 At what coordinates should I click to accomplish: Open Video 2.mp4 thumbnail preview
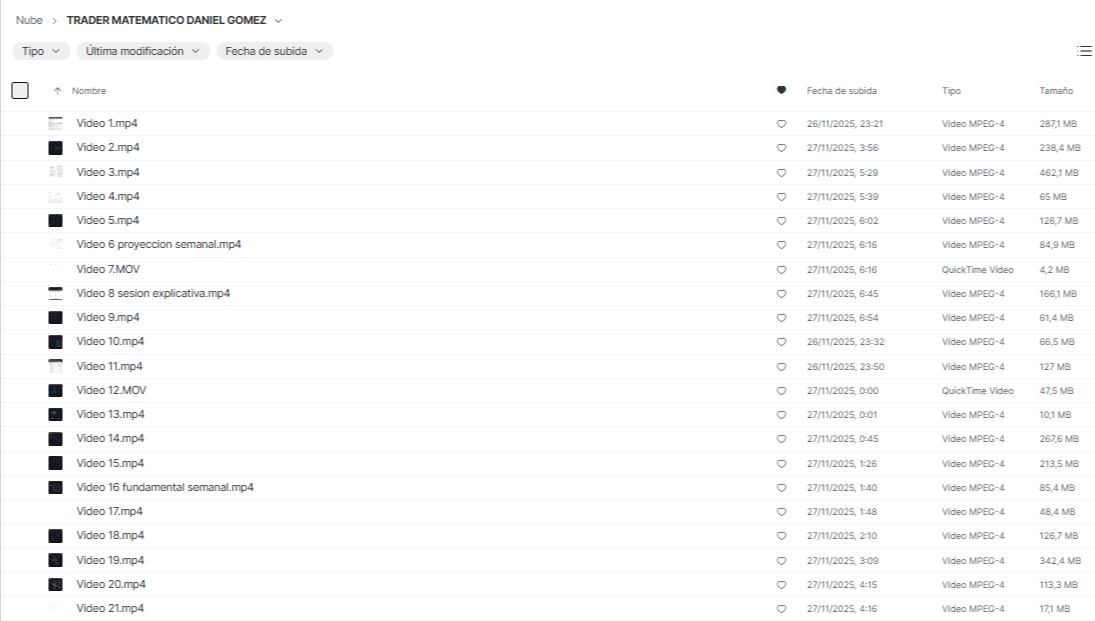[56, 148]
